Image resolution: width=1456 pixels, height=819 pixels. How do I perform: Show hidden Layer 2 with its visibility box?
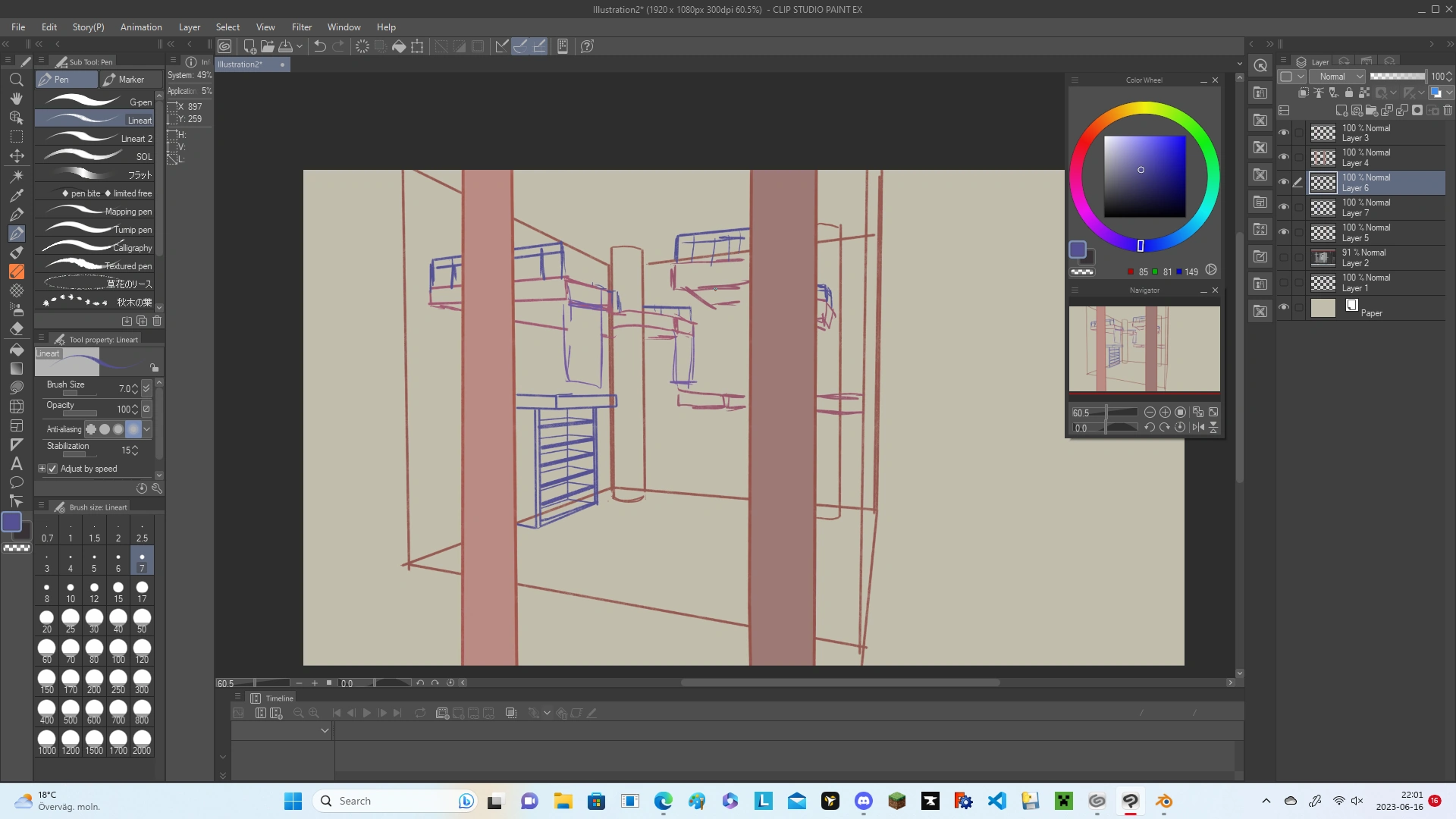1284,258
